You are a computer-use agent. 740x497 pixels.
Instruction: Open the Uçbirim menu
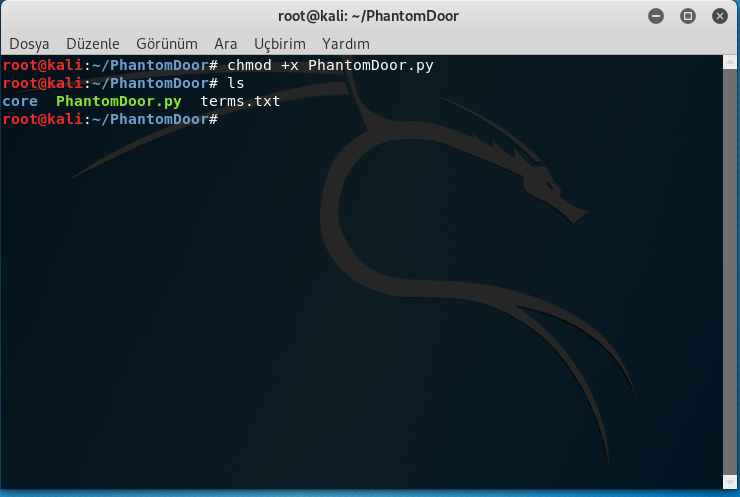pyautogui.click(x=279, y=44)
